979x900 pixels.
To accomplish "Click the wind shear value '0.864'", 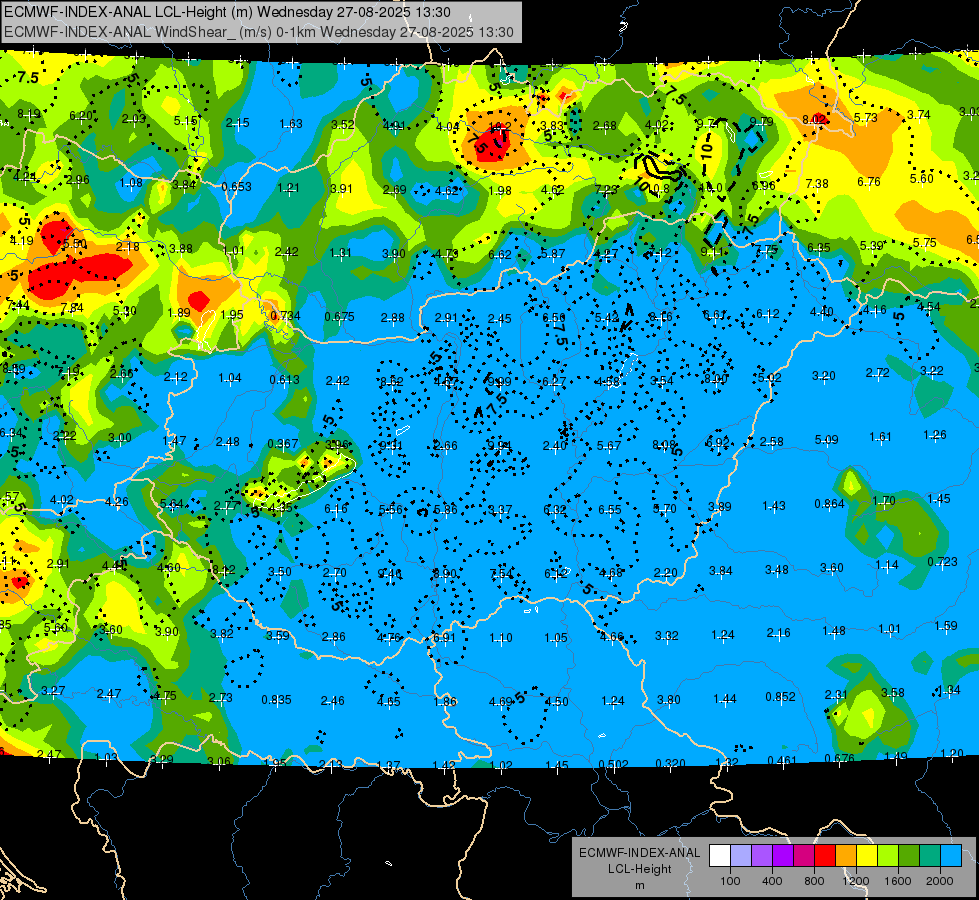I will tap(830, 504).
